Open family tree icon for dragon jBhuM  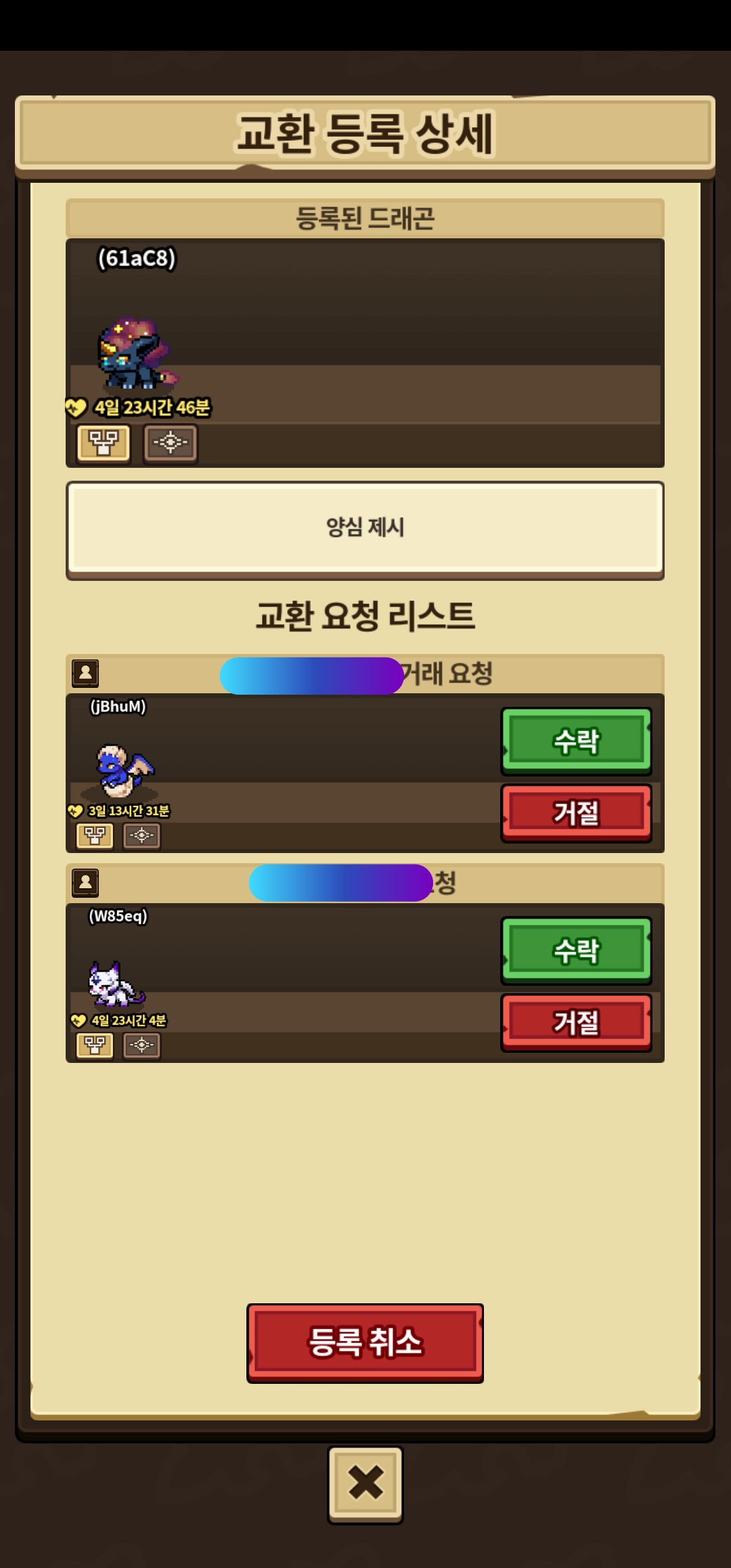(x=95, y=835)
